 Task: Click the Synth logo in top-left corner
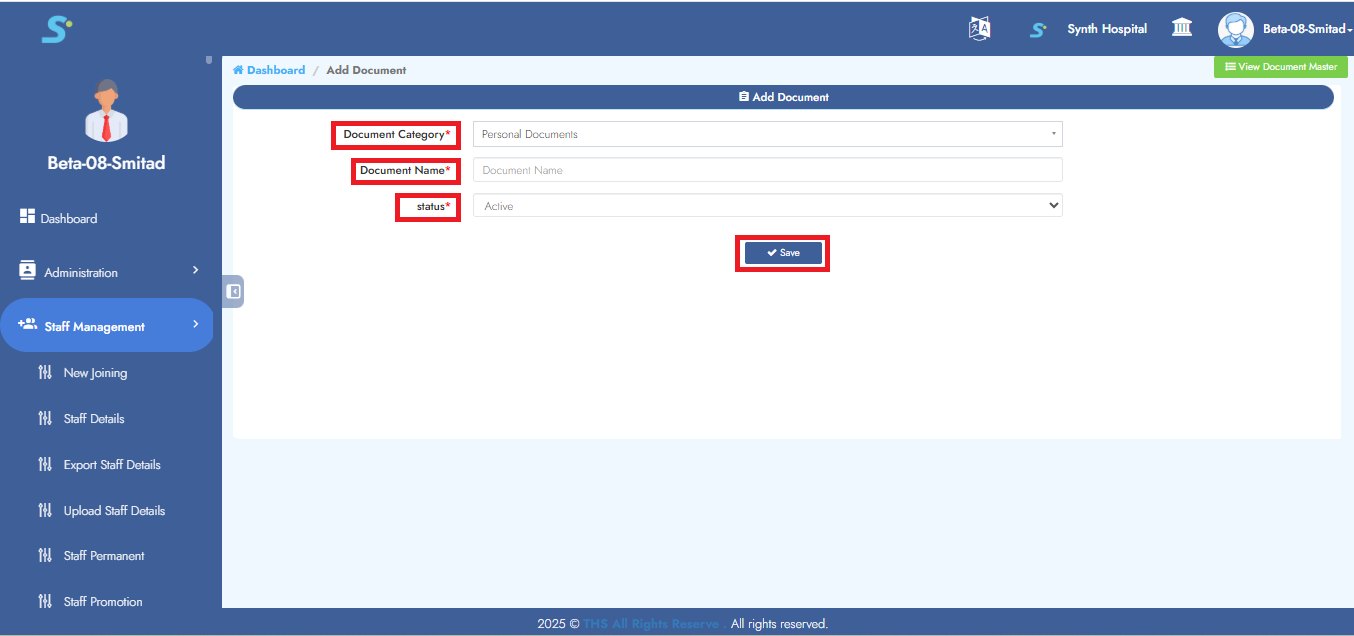click(x=56, y=30)
